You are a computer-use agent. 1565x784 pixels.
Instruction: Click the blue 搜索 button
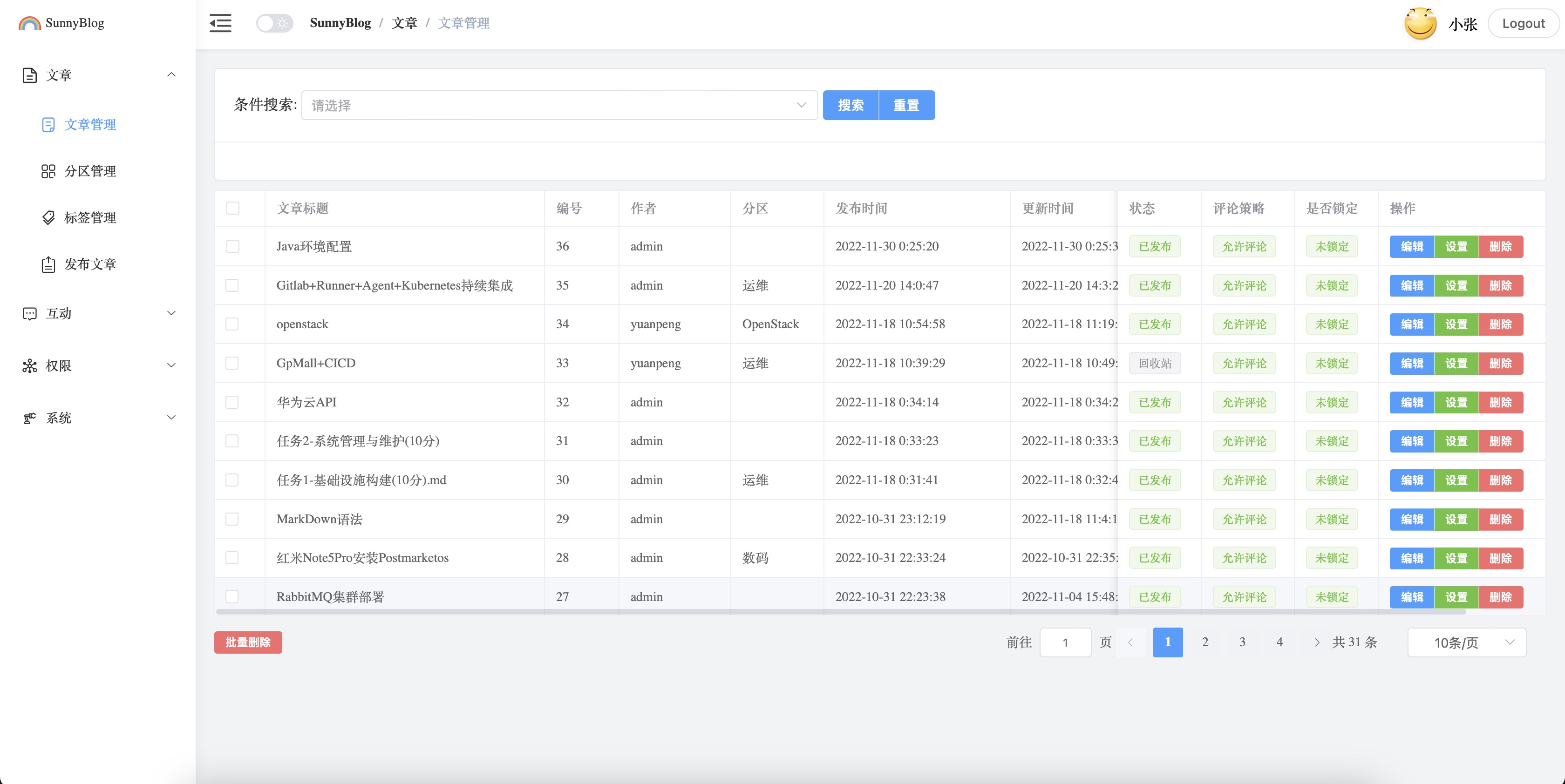click(851, 106)
